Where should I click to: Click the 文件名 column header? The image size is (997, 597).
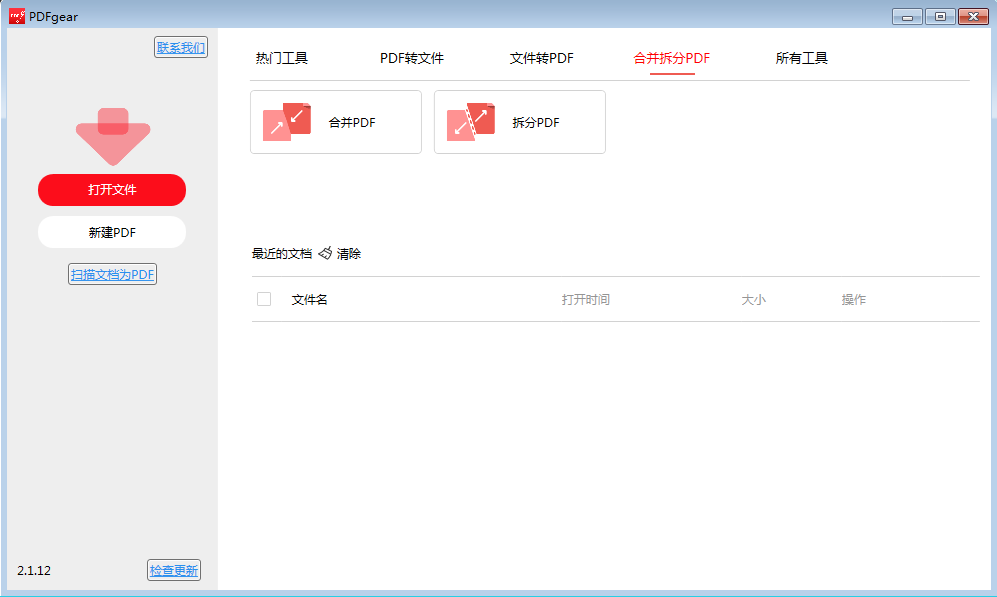309,300
